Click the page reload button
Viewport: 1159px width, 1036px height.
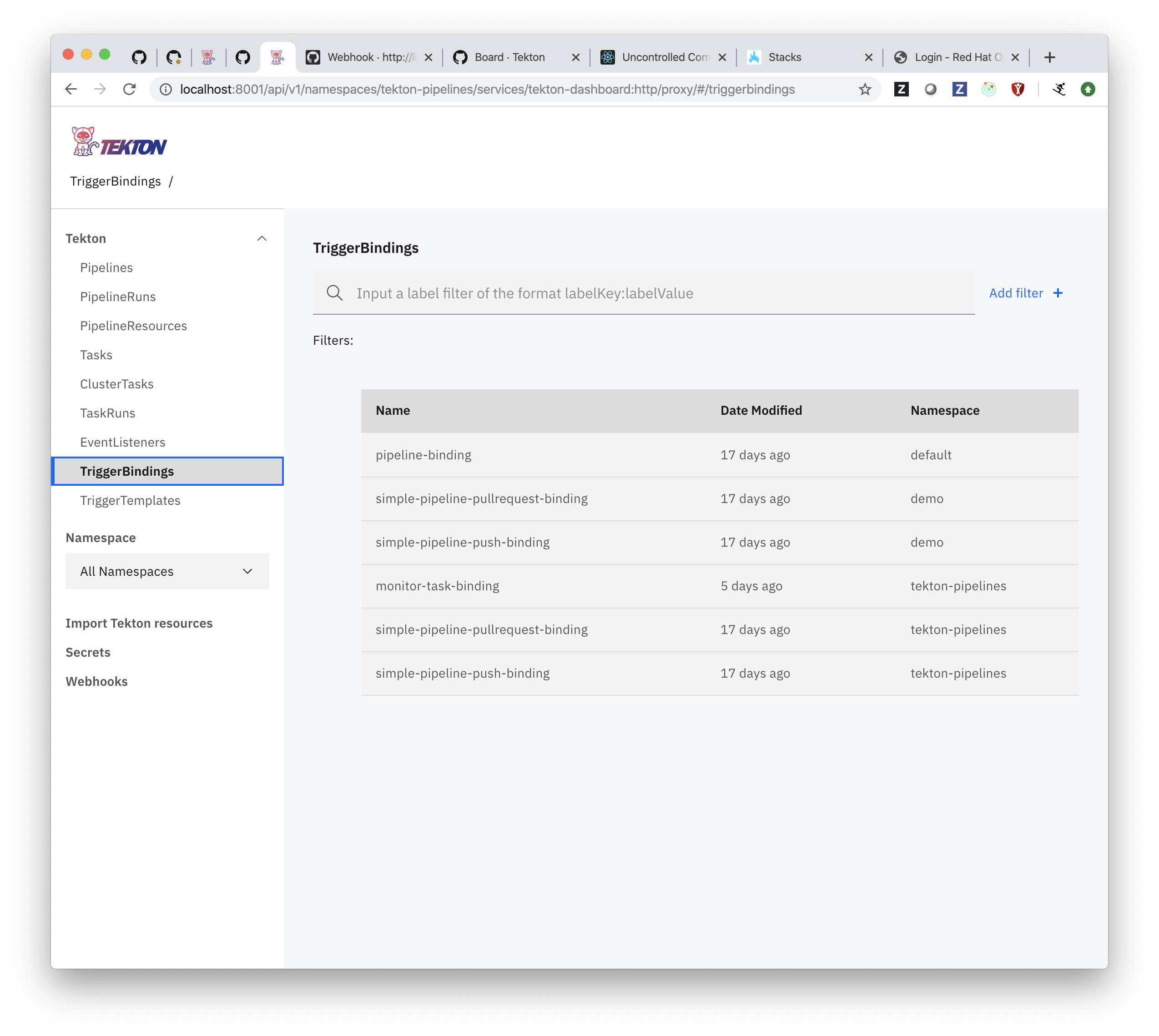point(130,89)
